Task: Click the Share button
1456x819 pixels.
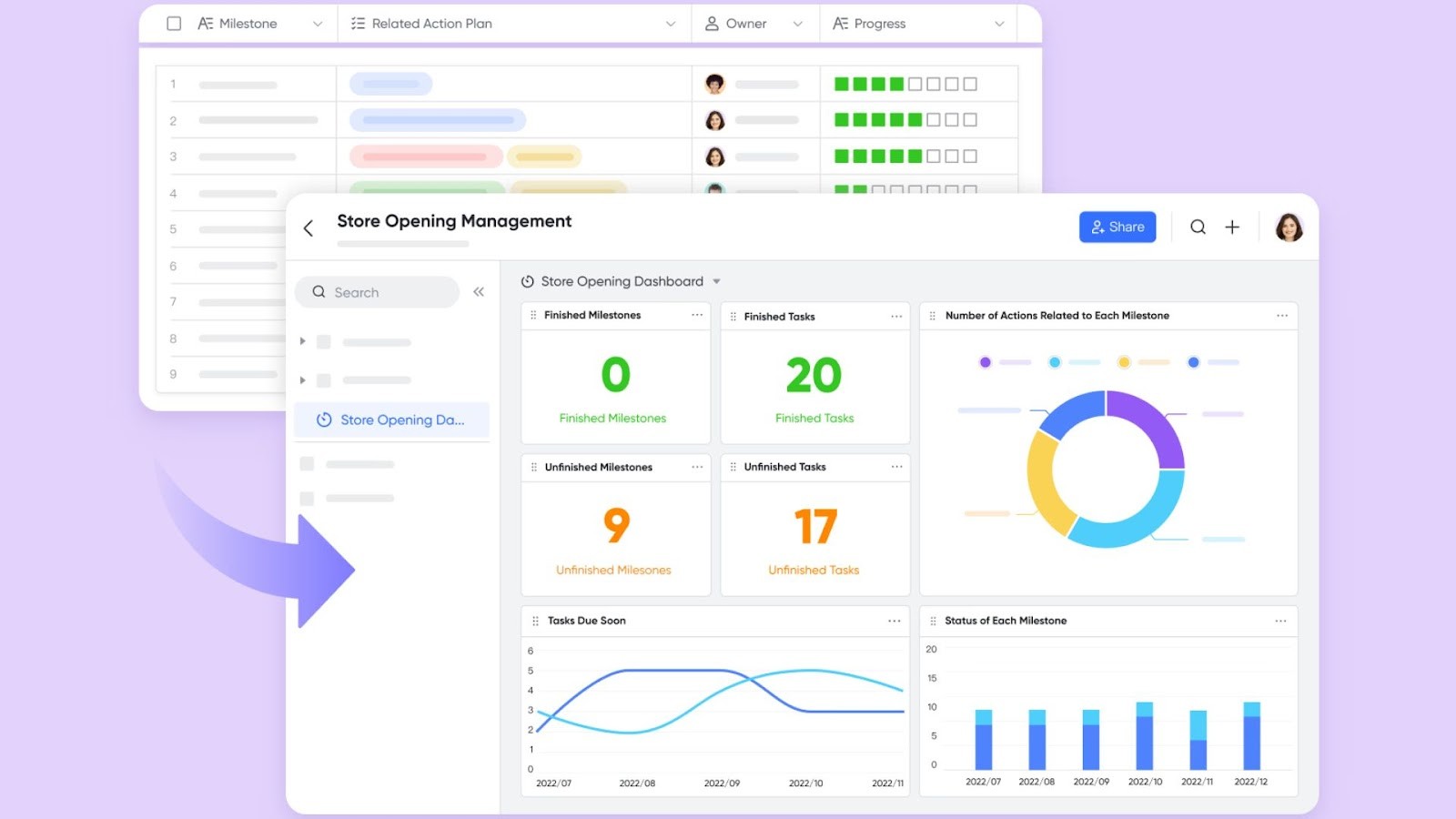Action: tap(1117, 227)
